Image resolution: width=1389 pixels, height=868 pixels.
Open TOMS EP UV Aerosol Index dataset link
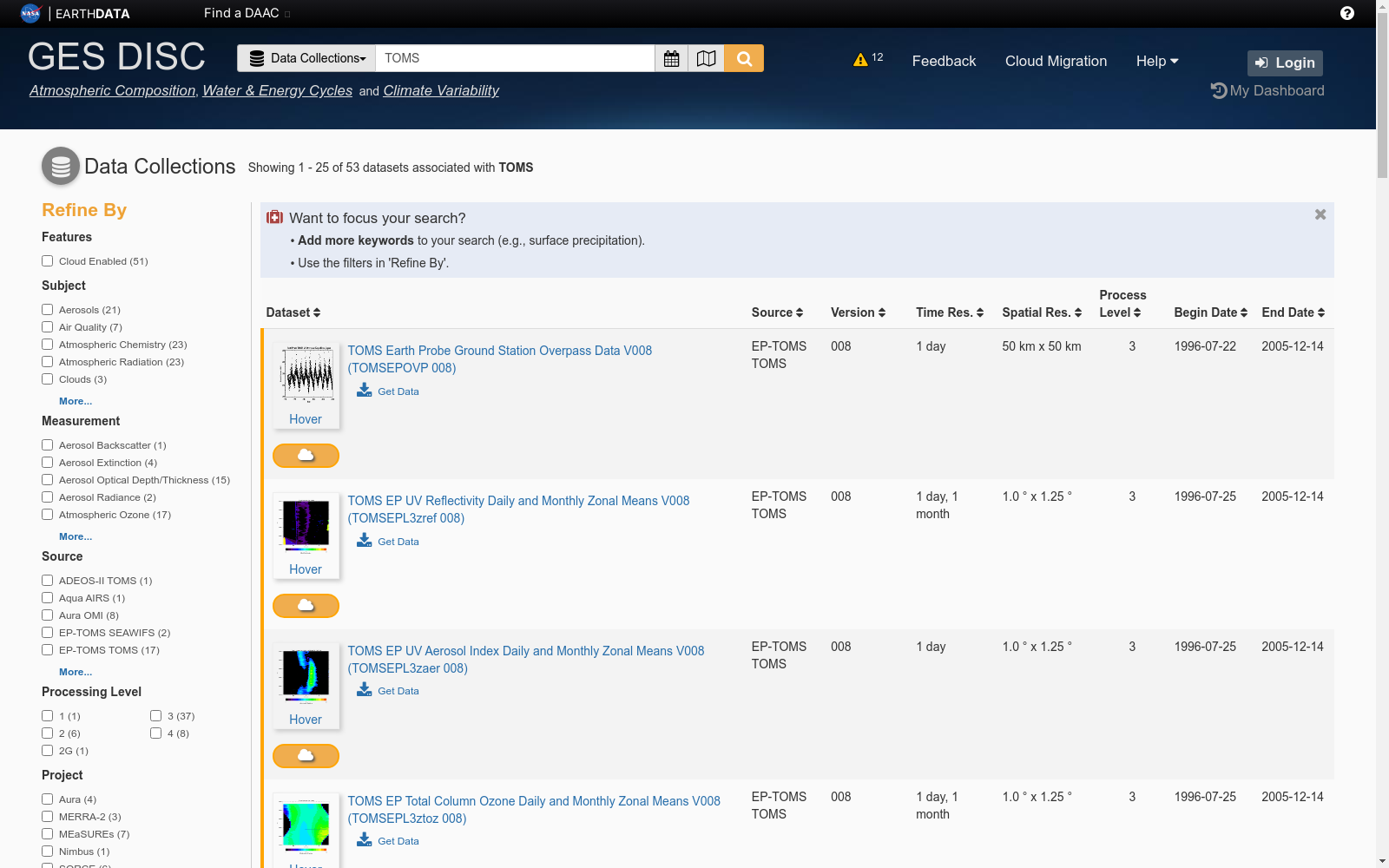coord(526,660)
